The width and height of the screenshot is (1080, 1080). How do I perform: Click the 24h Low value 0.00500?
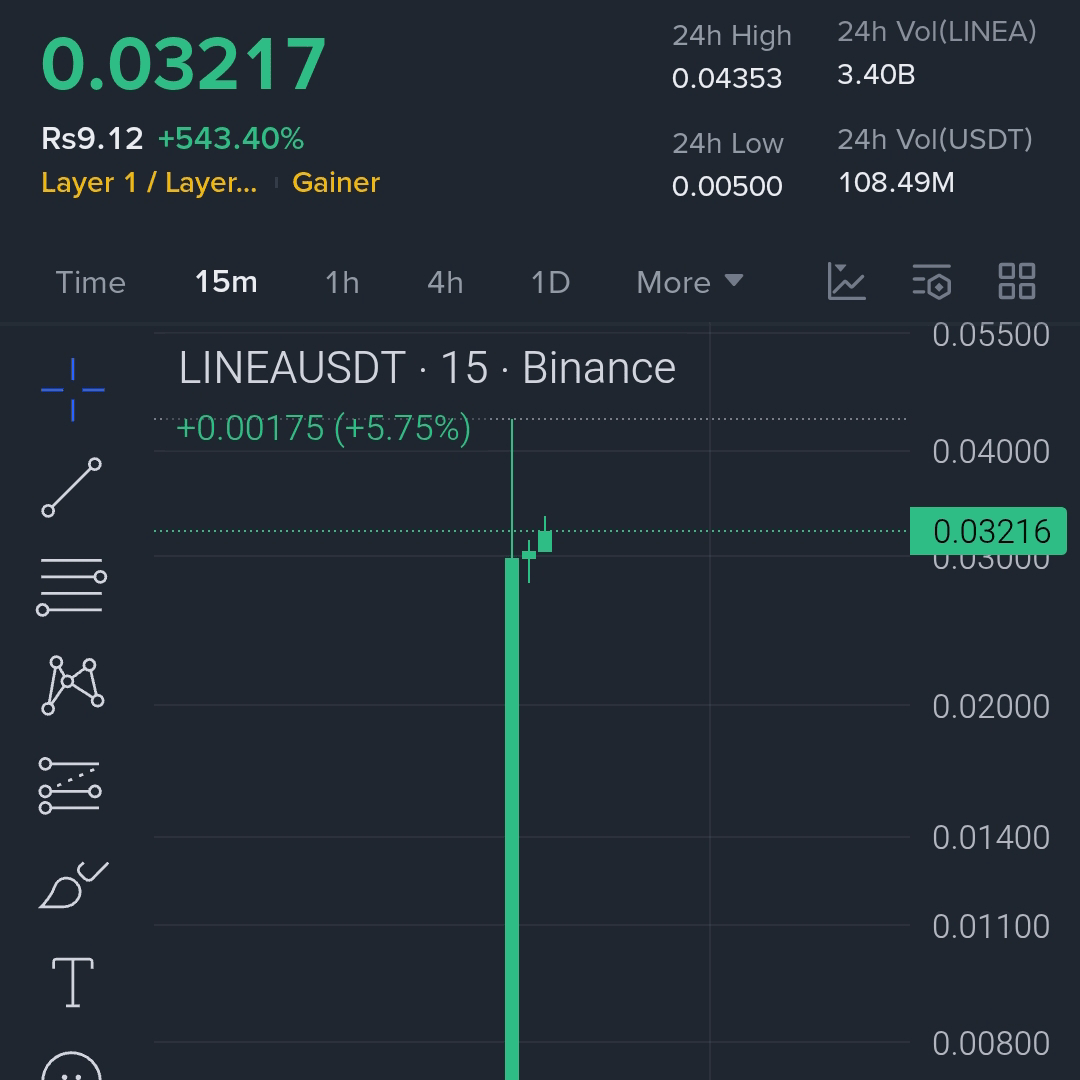[x=727, y=186]
